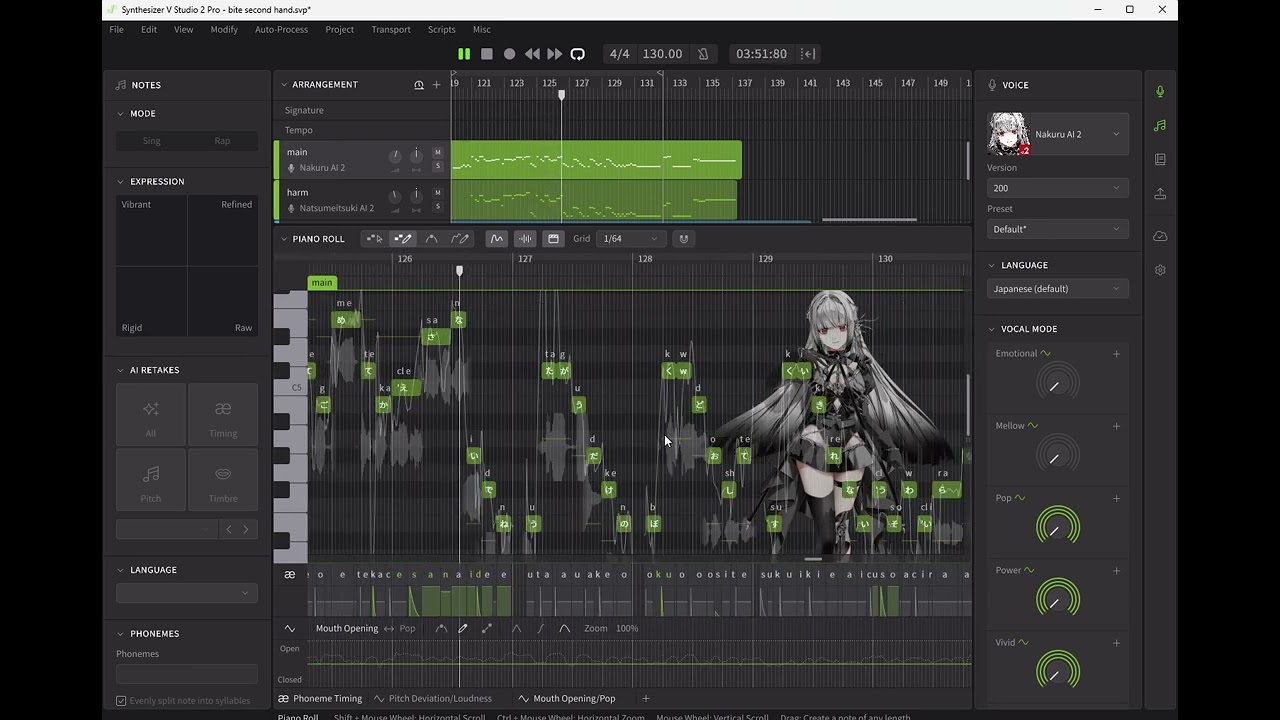The height and width of the screenshot is (720, 1280).
Task: Select Rap mode
Action: 222,141
